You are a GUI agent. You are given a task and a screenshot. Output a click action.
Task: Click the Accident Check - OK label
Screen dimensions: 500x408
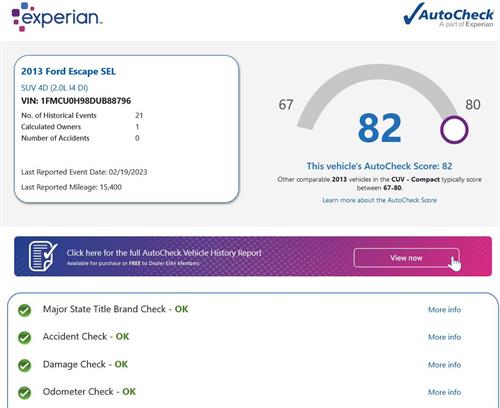click(x=86, y=337)
